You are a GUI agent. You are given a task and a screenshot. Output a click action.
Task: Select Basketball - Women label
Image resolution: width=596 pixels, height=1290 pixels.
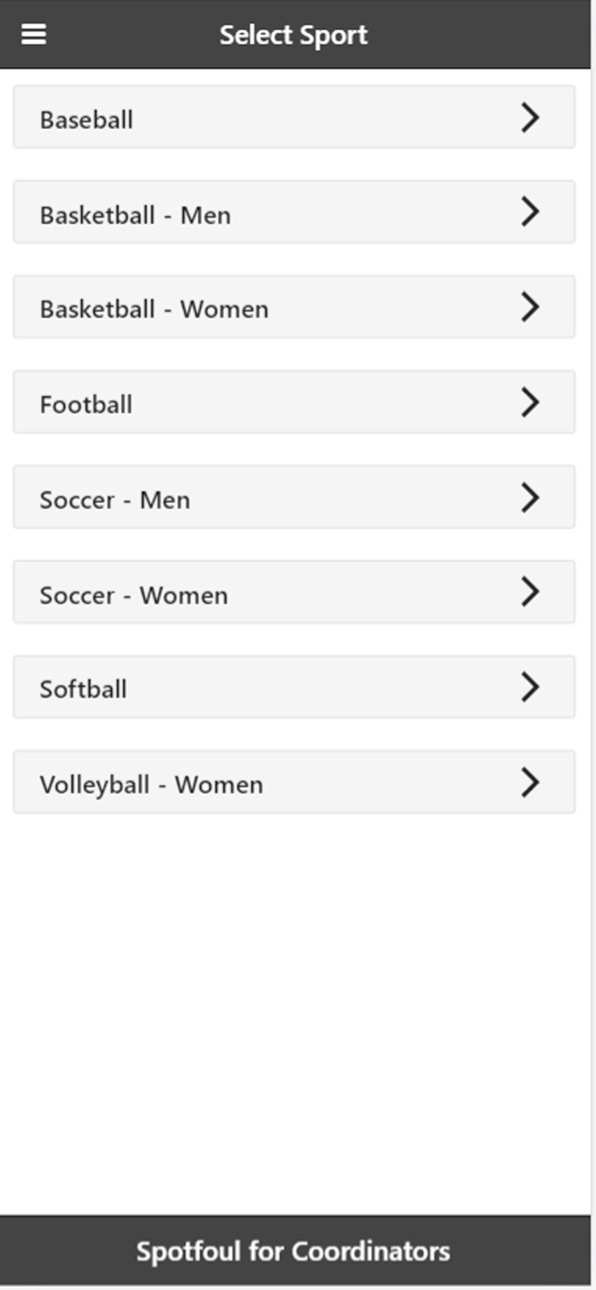(154, 310)
